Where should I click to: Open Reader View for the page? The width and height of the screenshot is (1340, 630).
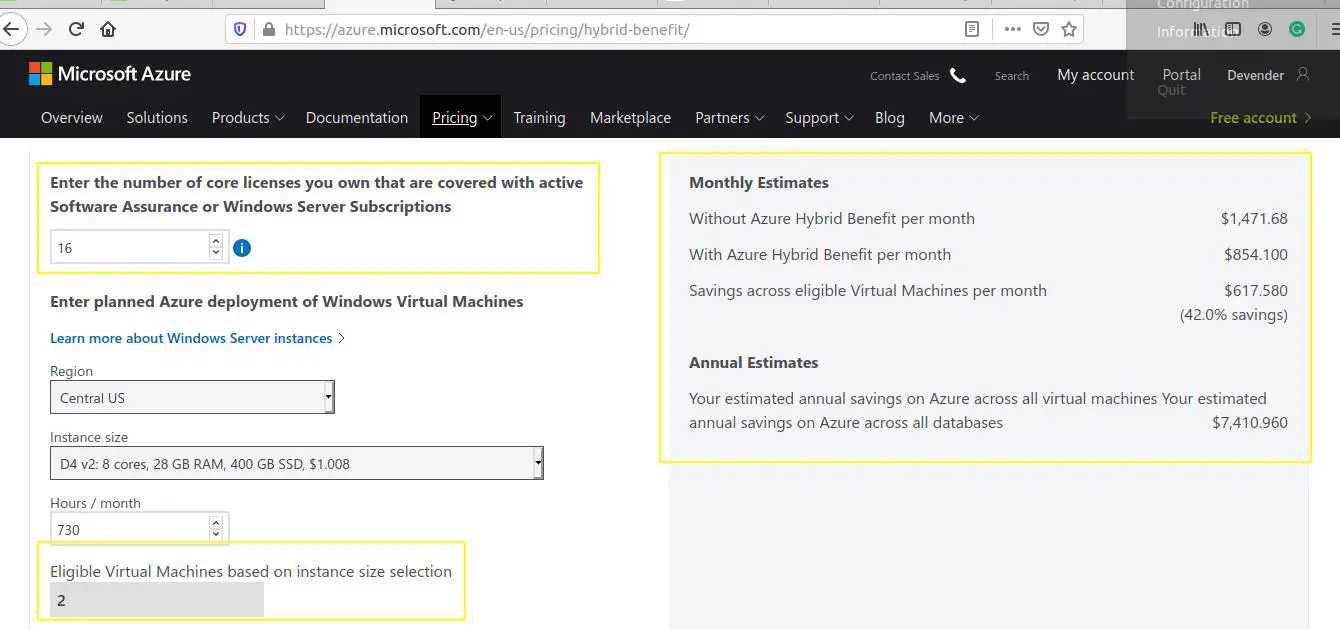[x=971, y=29]
